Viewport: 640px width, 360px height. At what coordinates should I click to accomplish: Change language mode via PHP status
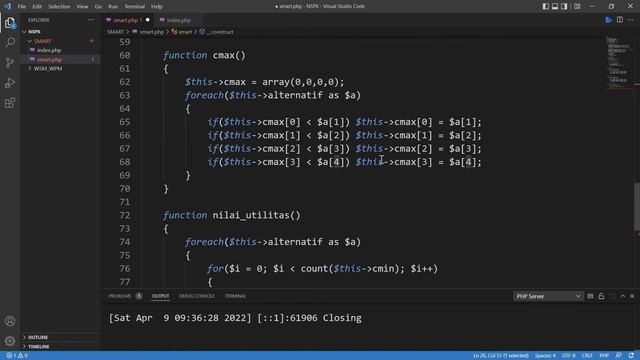(x=604, y=356)
